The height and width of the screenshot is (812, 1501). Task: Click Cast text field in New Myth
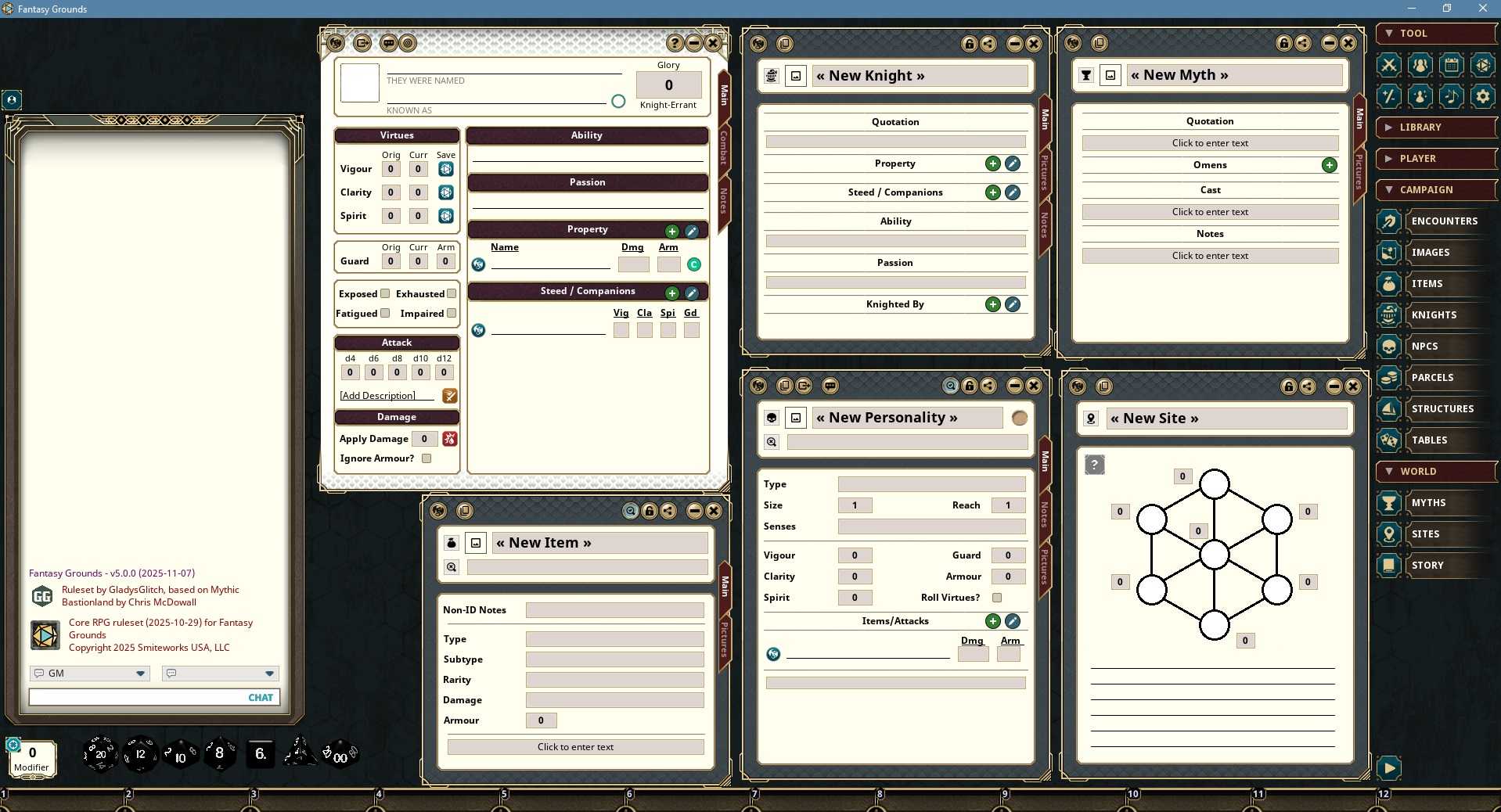coord(1210,212)
